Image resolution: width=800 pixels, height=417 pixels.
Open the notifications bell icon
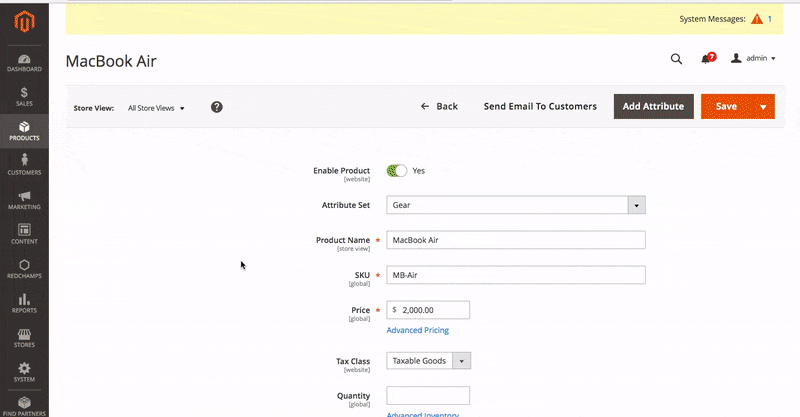coord(708,58)
